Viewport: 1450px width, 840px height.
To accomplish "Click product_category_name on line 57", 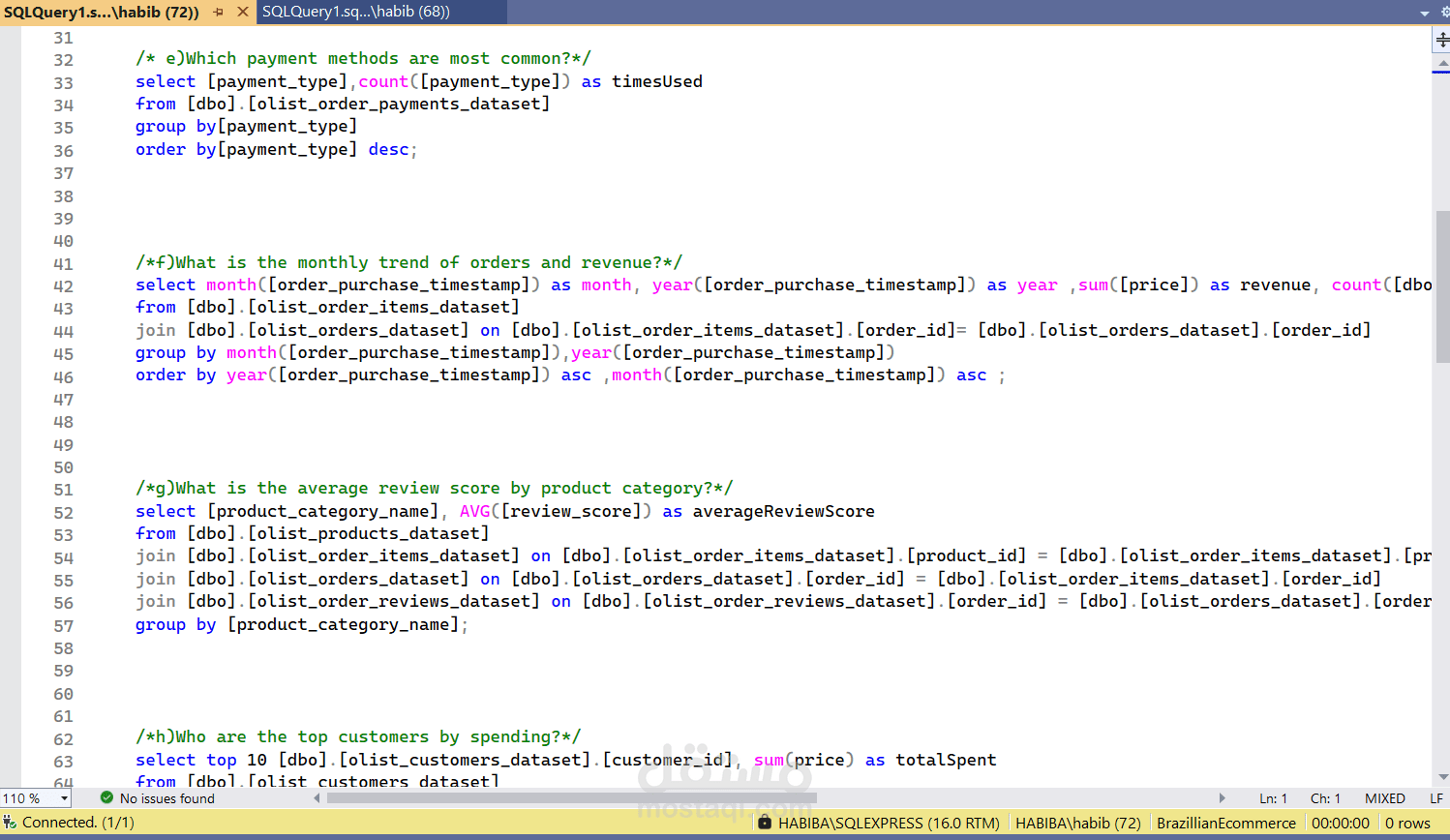I will coord(343,625).
